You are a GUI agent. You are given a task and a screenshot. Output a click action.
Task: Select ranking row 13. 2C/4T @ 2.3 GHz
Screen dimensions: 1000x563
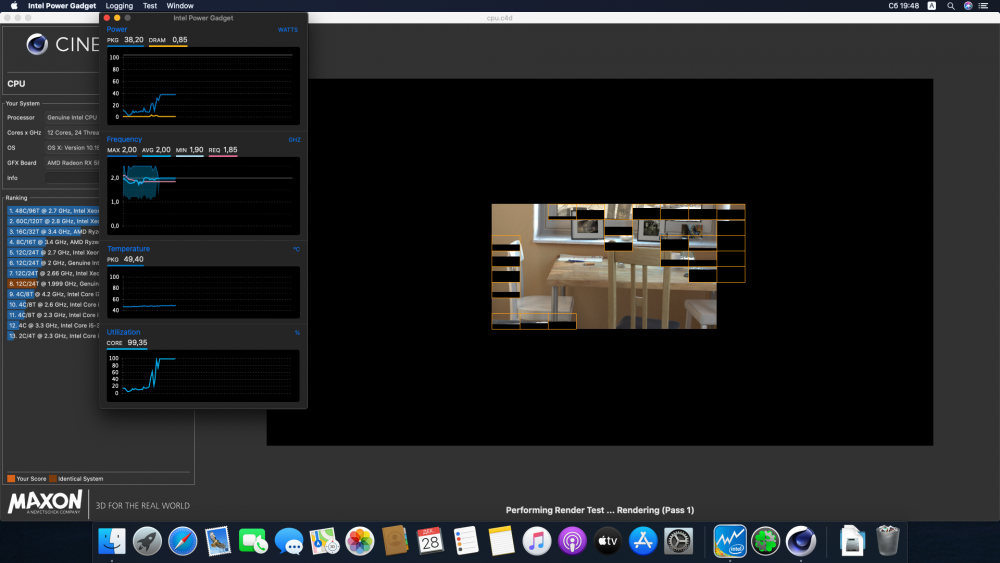click(x=54, y=336)
